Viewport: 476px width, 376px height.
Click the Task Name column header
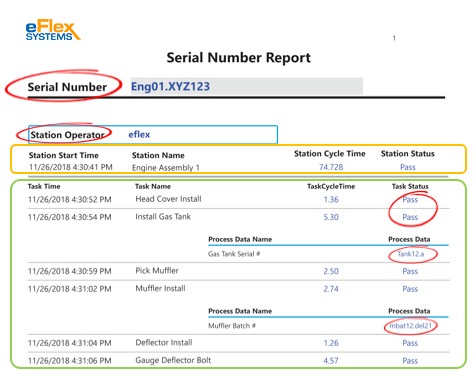[153, 186]
